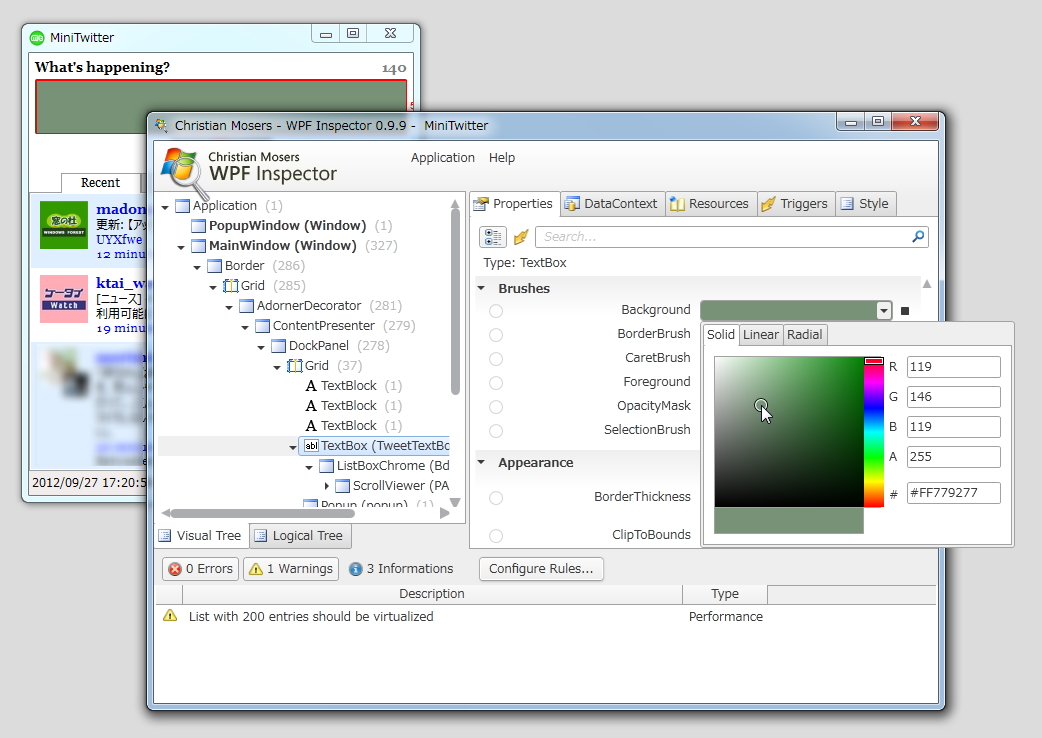The height and width of the screenshot is (738, 1042).
Task: Click the madon user avatar in MiniTwitter
Action: pos(64,225)
